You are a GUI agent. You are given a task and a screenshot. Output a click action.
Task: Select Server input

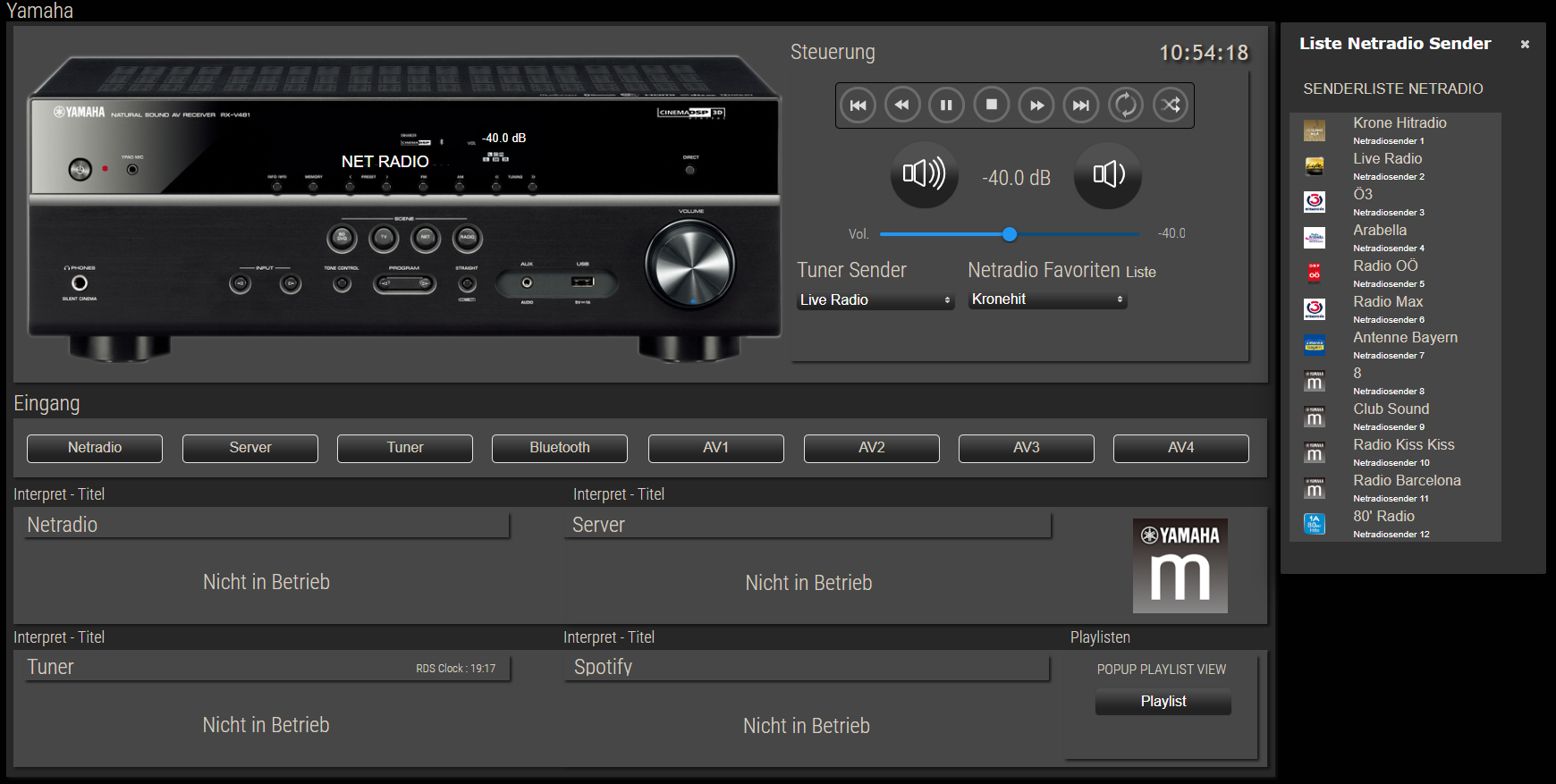point(250,448)
